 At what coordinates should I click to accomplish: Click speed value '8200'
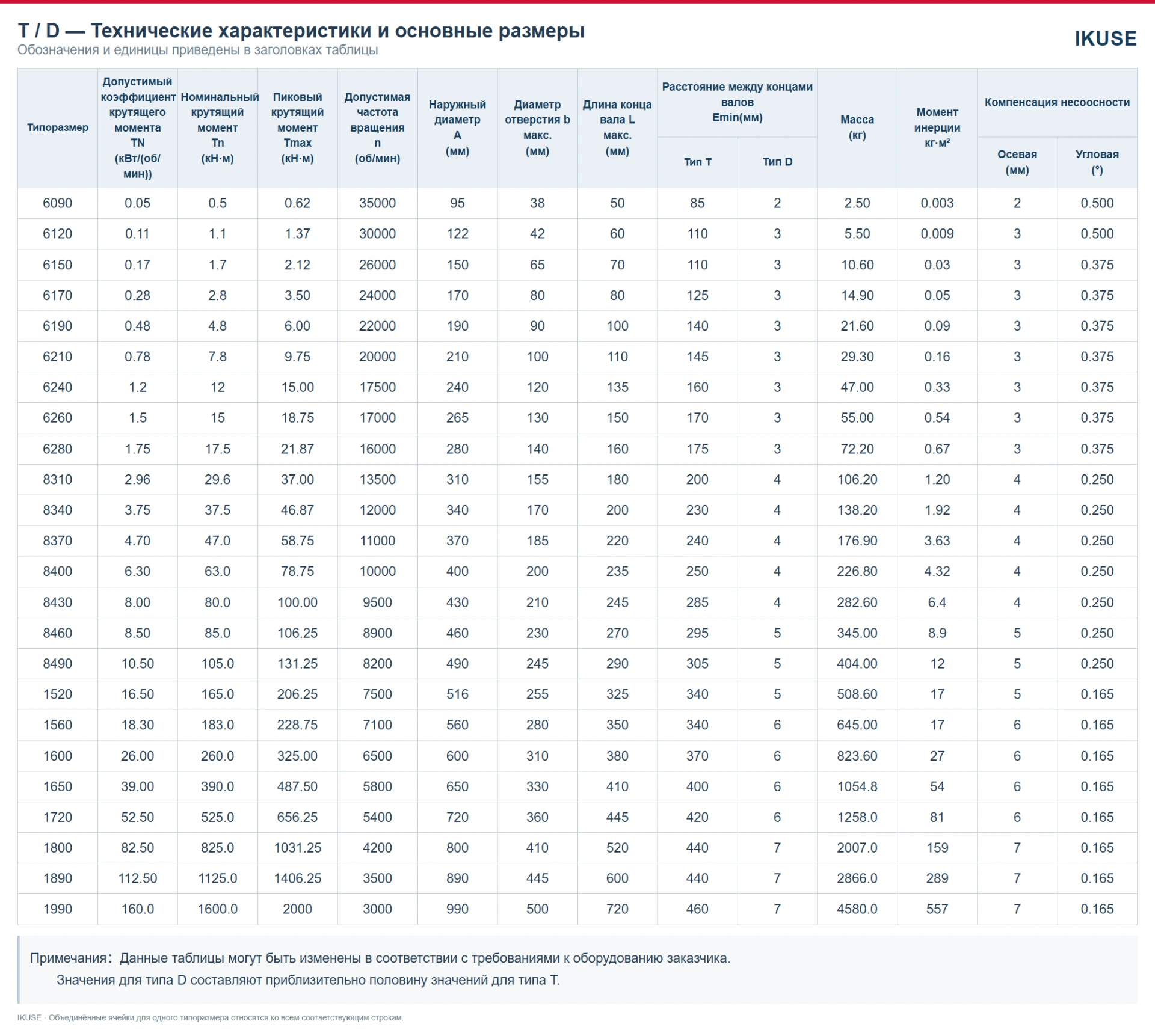click(377, 664)
